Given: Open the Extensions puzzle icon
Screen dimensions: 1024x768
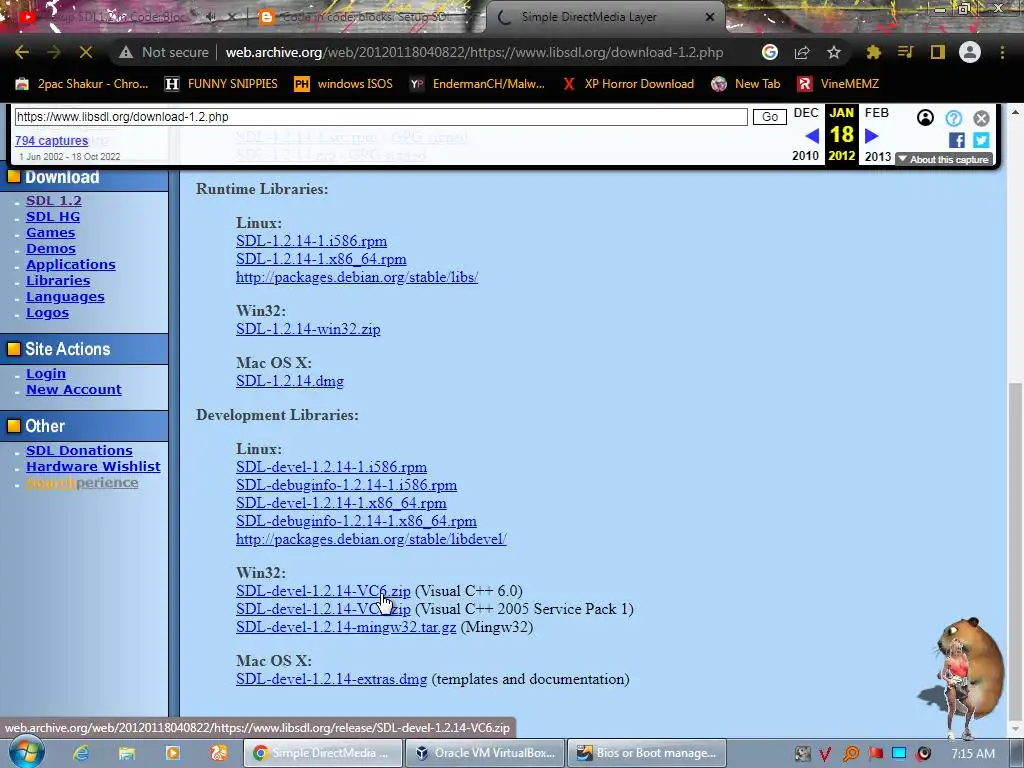Looking at the screenshot, I should point(874,52).
